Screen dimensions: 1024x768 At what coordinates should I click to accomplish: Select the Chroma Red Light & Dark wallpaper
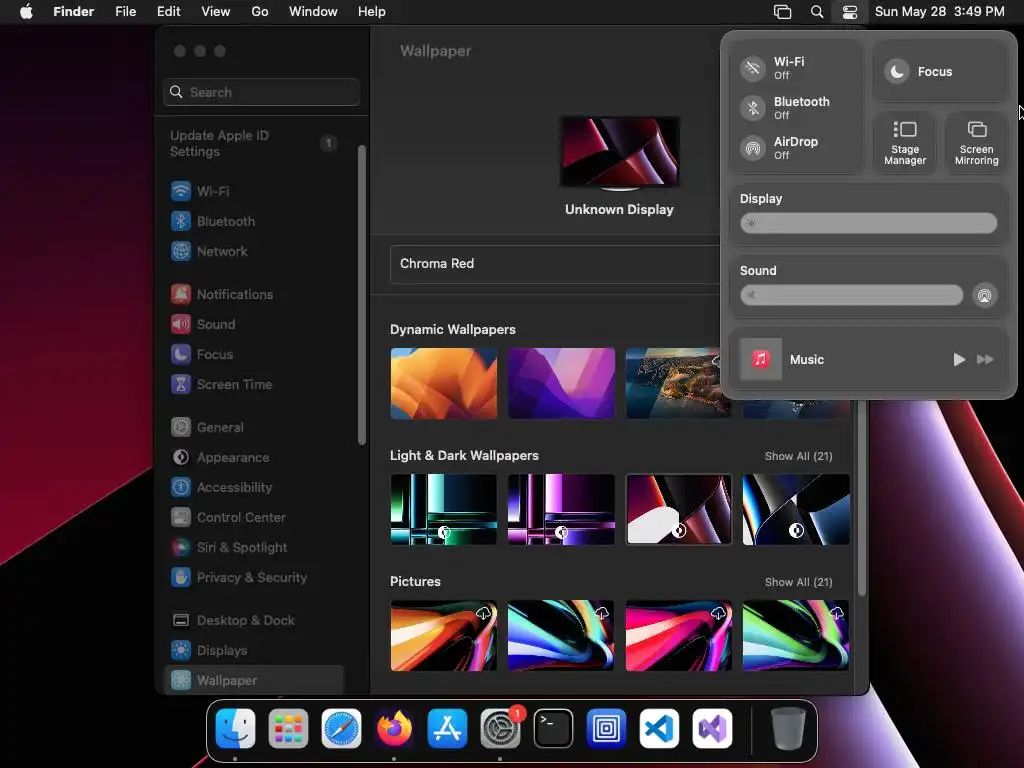(x=679, y=509)
